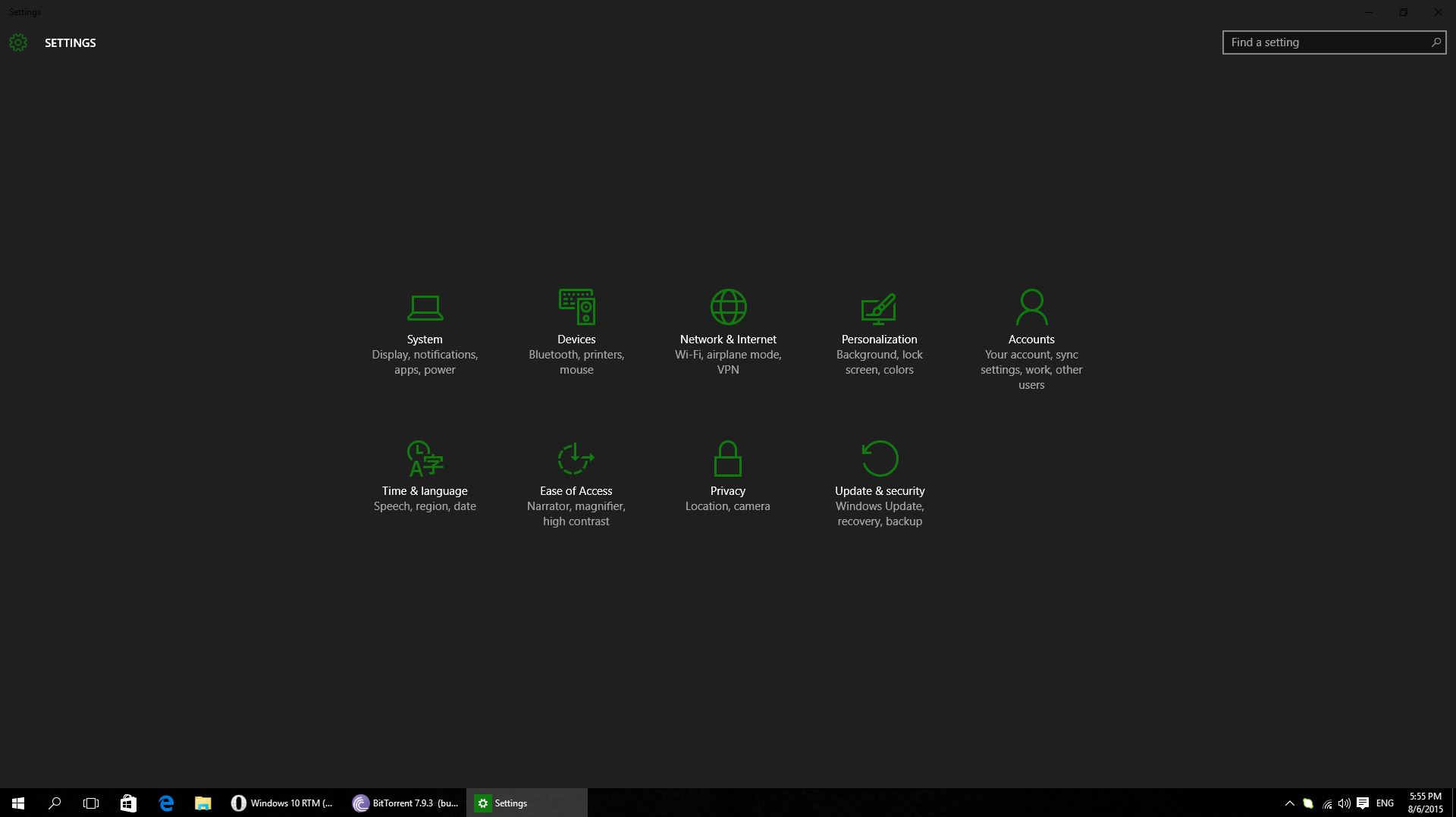Image resolution: width=1456 pixels, height=817 pixels.
Task: Switch to the BitTorrent 7.9.3 taskbar window
Action: point(406,803)
